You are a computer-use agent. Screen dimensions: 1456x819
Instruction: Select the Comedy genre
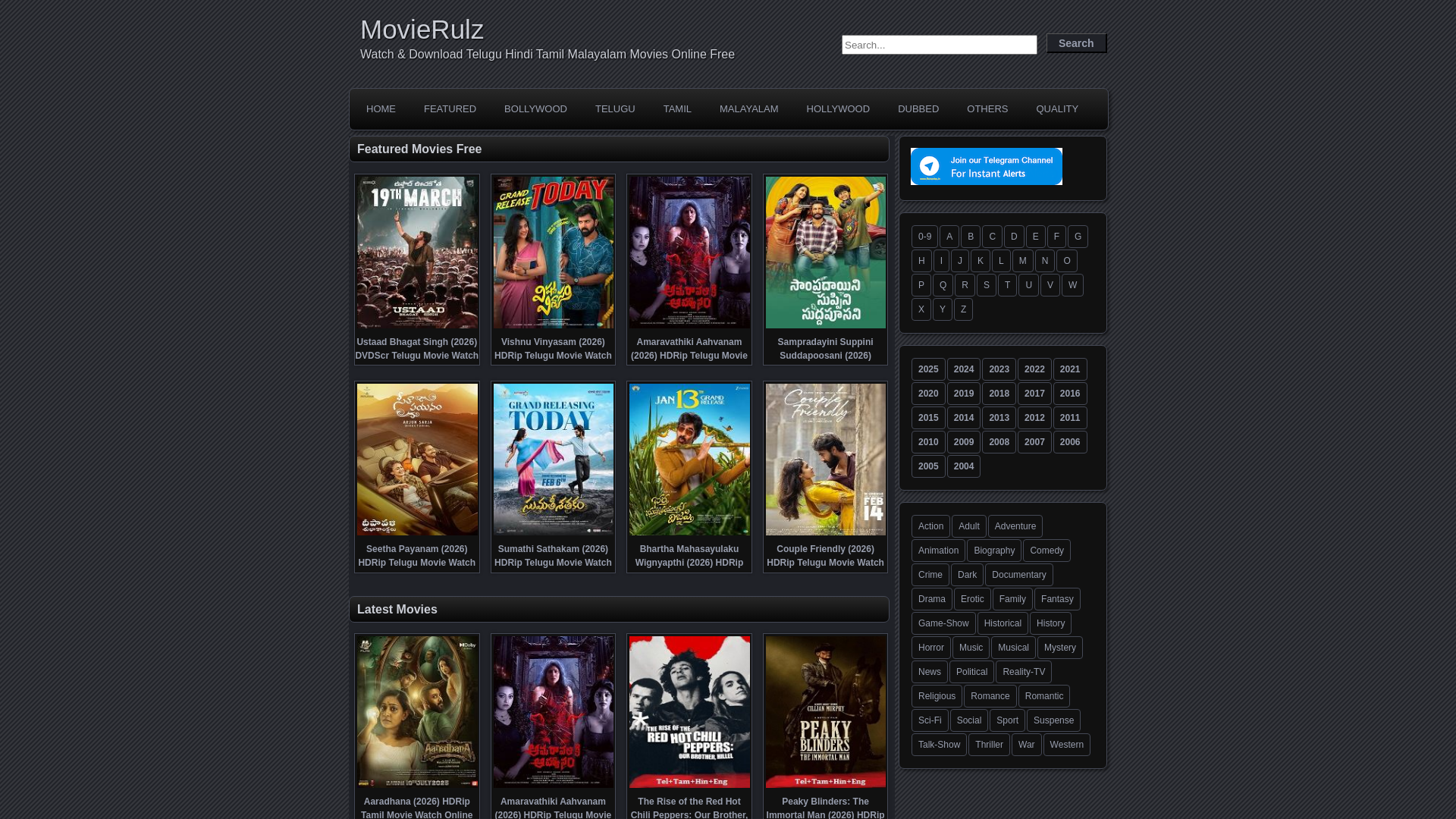[1046, 551]
